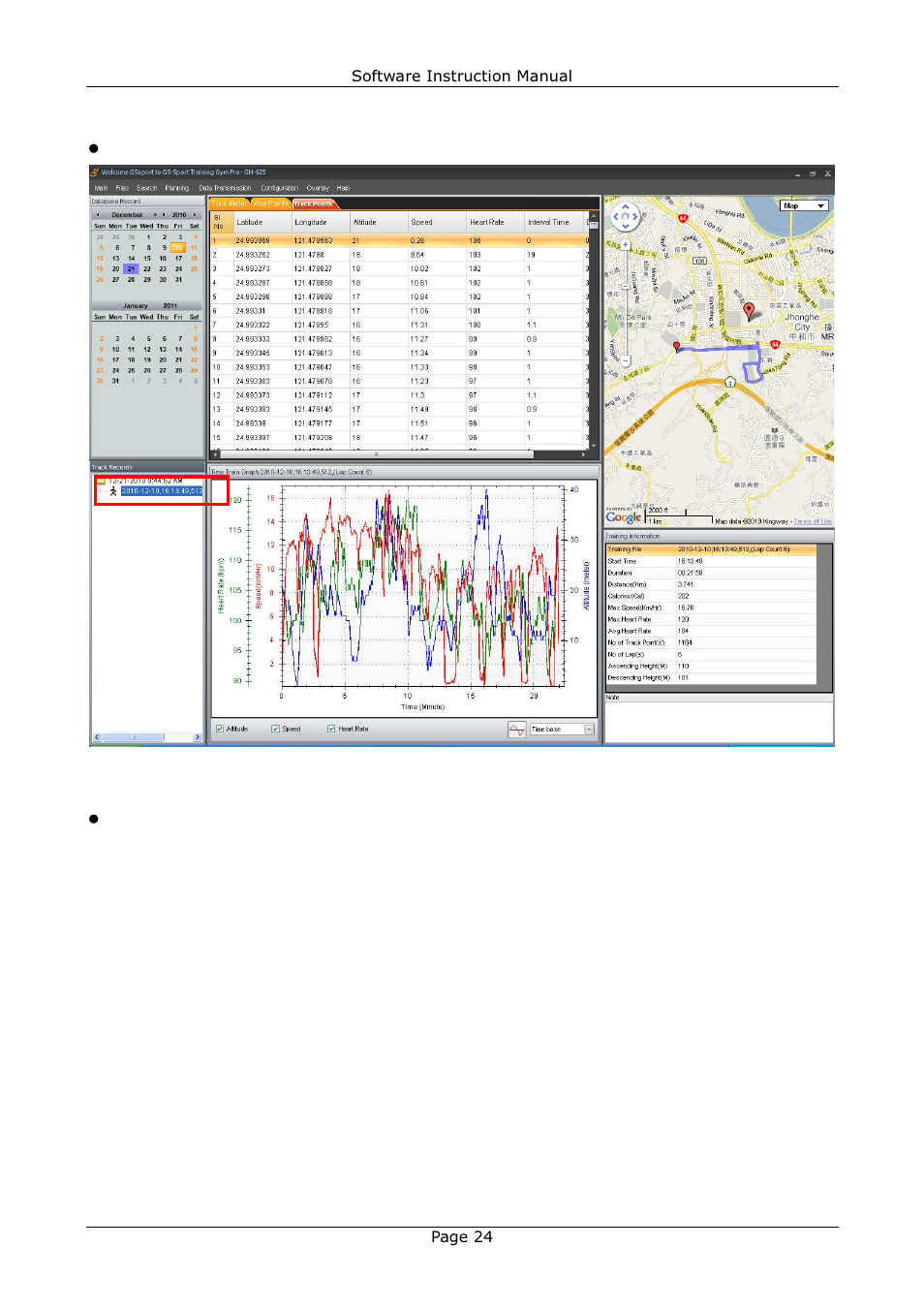Click the table vertical scrollbar down arrow

click(594, 446)
